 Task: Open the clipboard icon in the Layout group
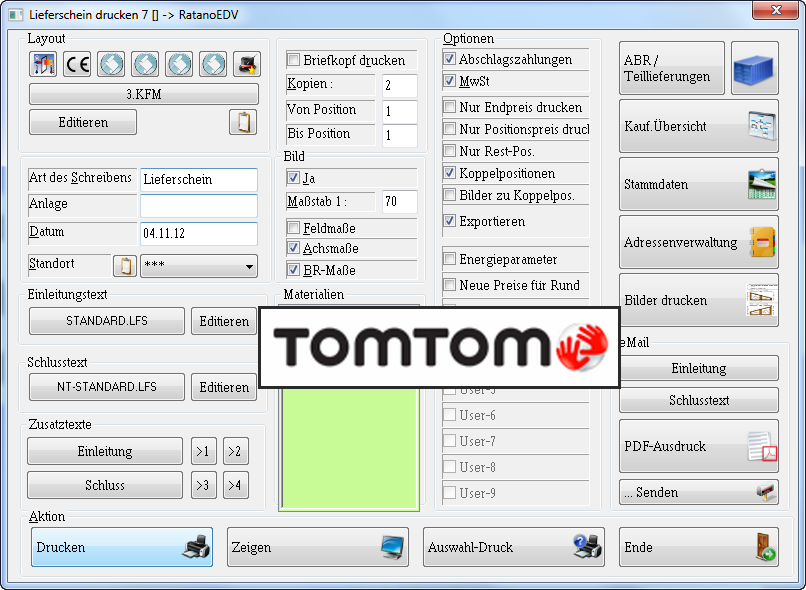[243, 122]
